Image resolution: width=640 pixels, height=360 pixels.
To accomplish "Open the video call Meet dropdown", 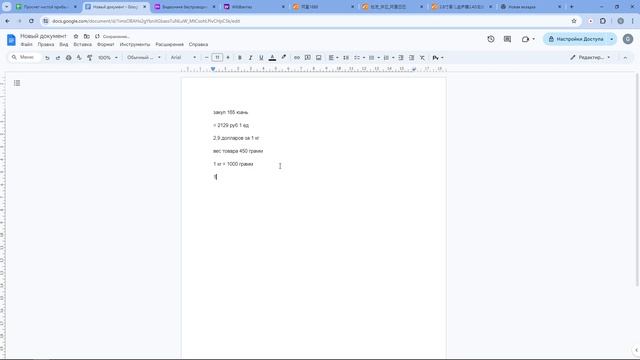I will coord(528,39).
